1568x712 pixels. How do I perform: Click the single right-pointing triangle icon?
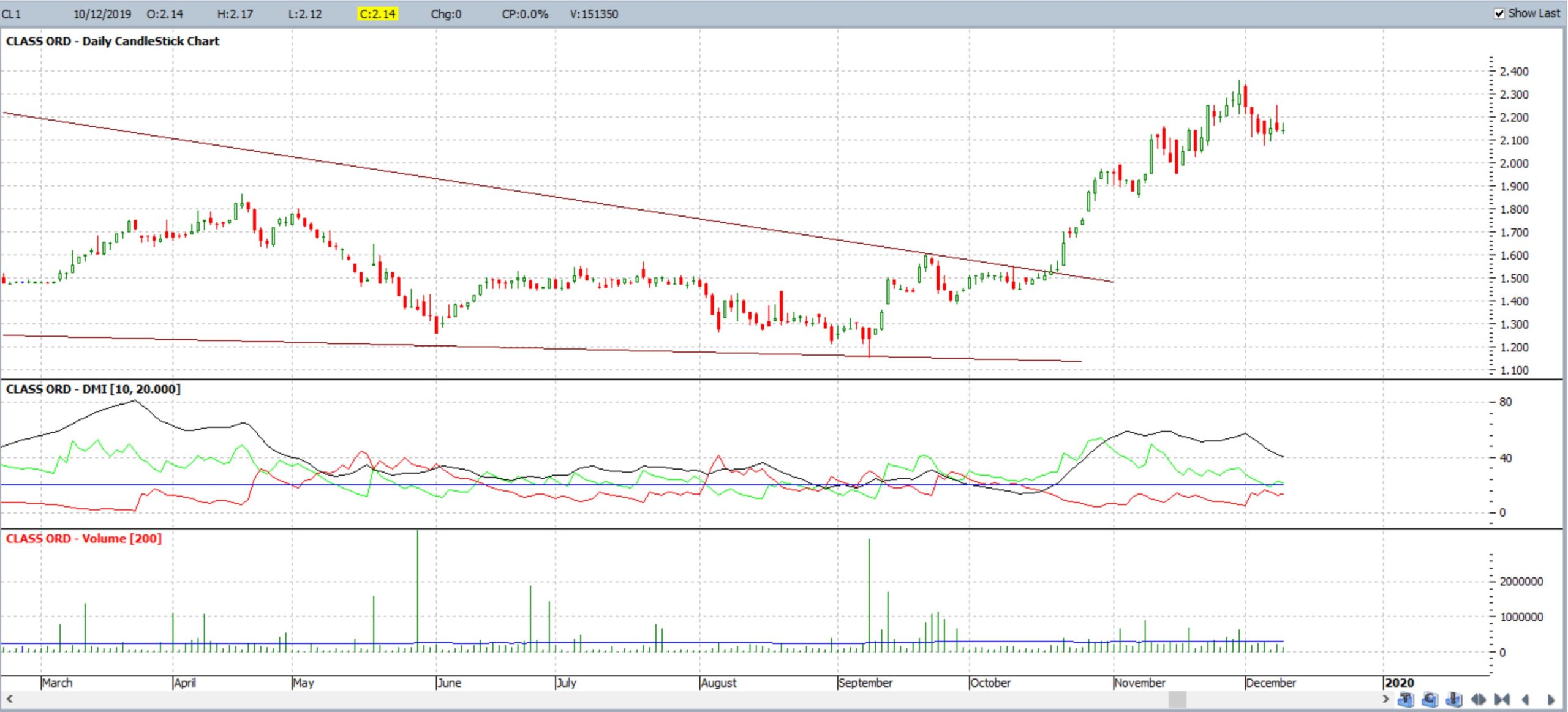pos(1551,699)
